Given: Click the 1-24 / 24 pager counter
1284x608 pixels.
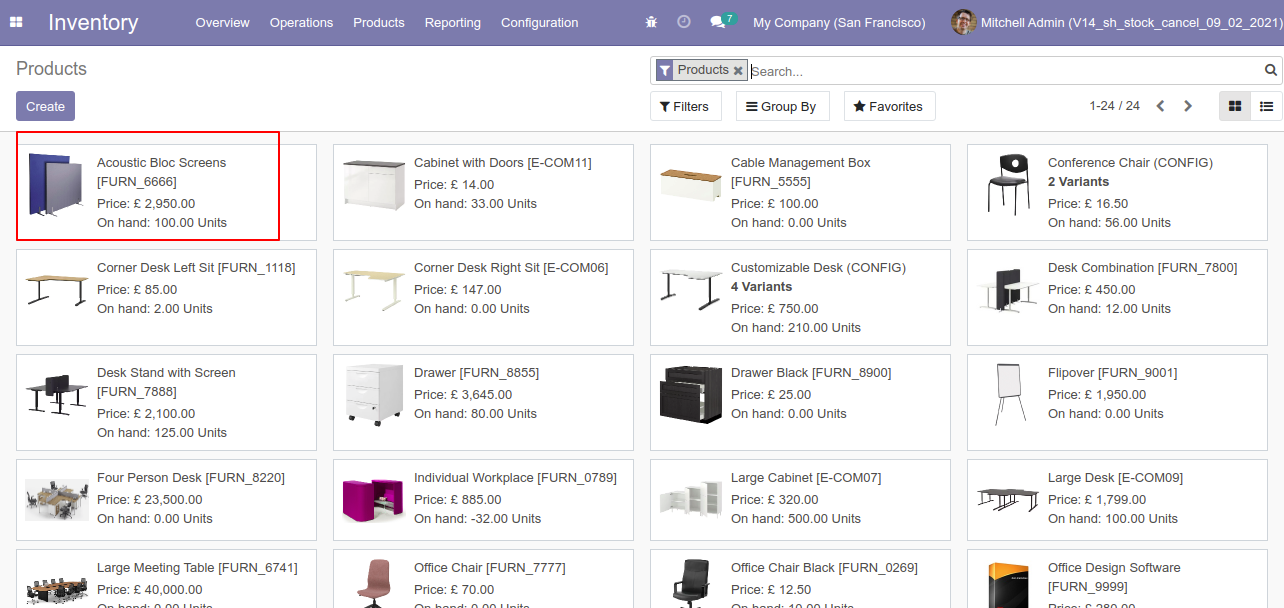Looking at the screenshot, I should [1114, 106].
